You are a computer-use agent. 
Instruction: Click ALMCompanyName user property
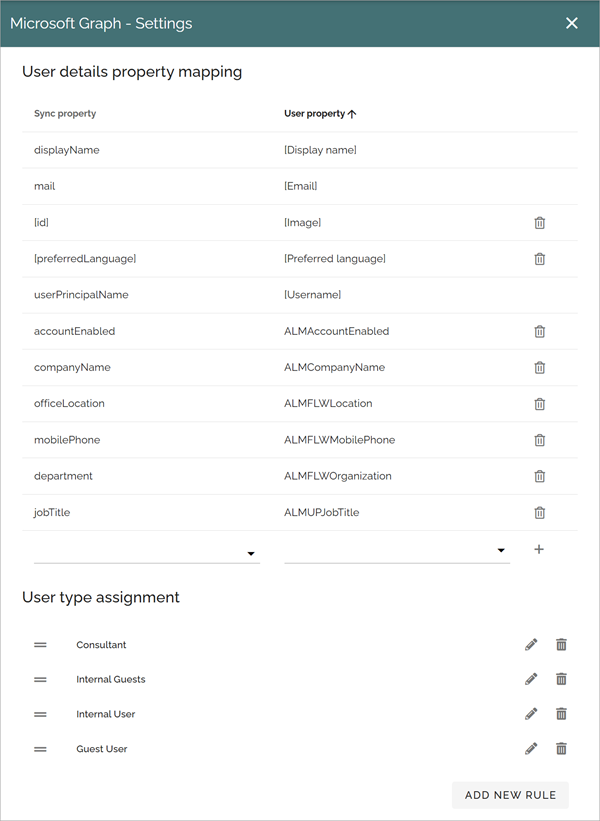point(335,368)
